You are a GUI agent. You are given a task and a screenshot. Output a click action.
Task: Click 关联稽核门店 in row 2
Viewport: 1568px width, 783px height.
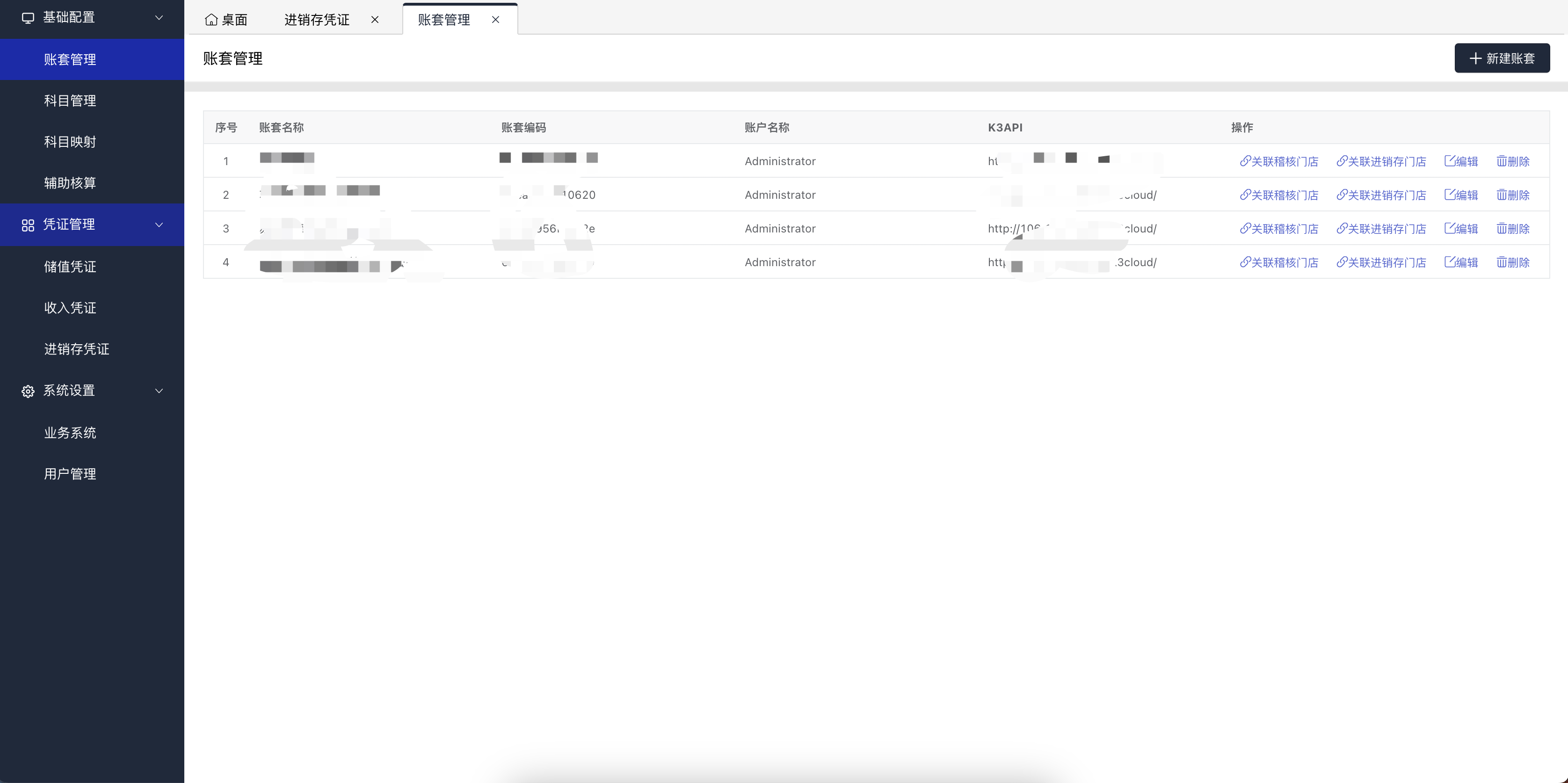point(1279,195)
